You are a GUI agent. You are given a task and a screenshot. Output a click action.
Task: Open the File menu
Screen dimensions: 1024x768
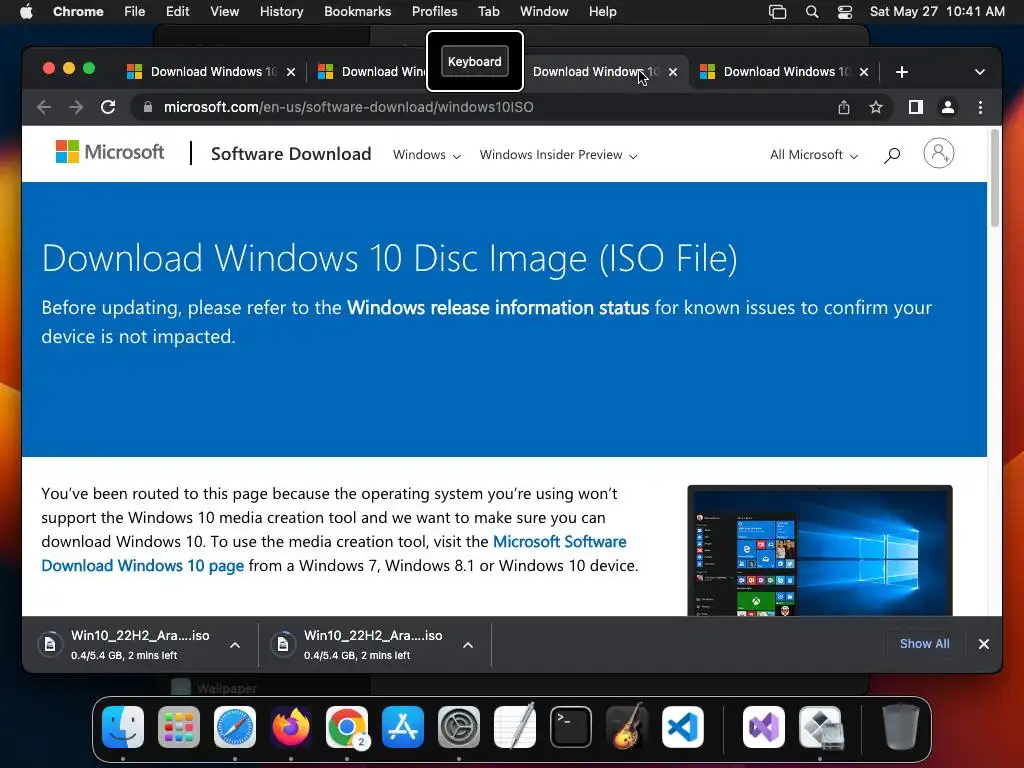pyautogui.click(x=135, y=12)
